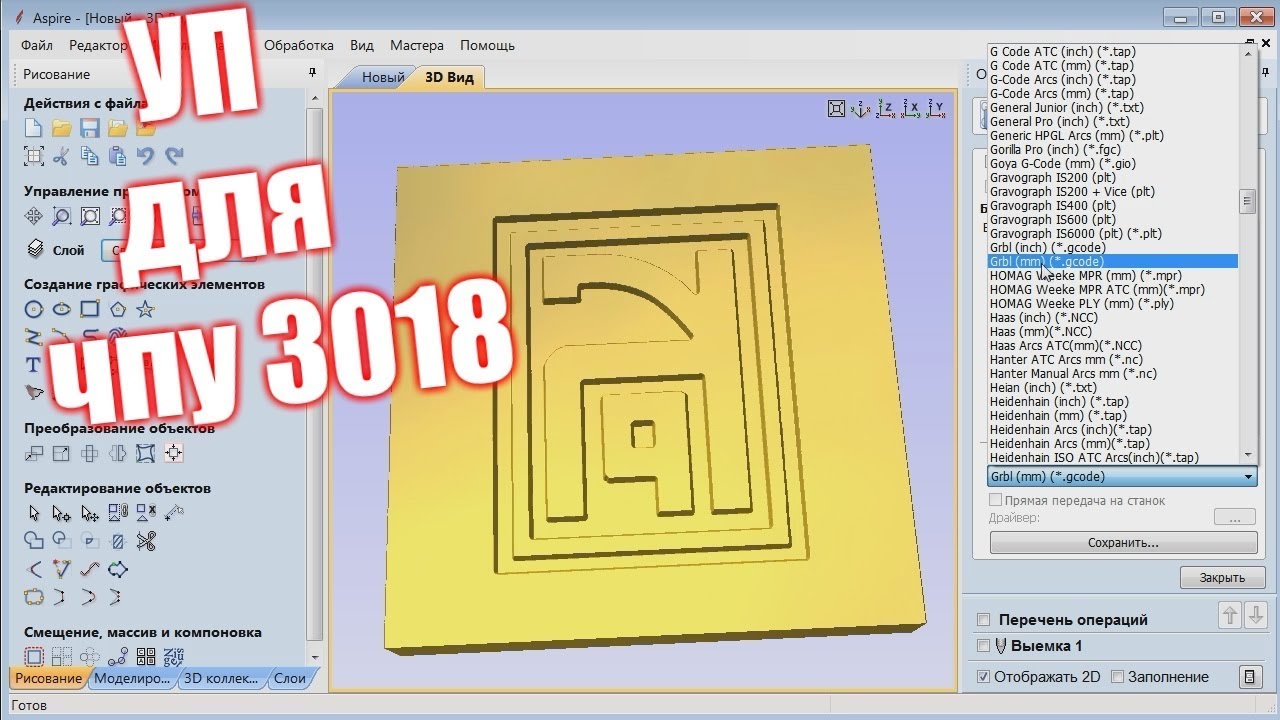Screen dimensions: 1280x720
Task: Switch 3D view to isometric view icon
Action: [x=861, y=109]
